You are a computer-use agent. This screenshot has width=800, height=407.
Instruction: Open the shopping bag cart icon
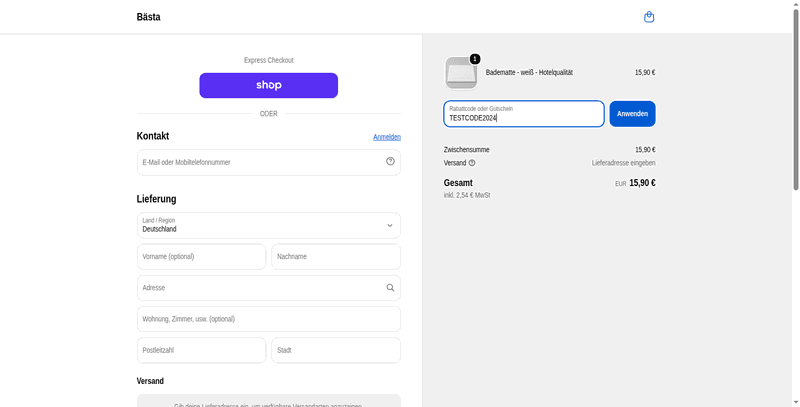tap(649, 17)
